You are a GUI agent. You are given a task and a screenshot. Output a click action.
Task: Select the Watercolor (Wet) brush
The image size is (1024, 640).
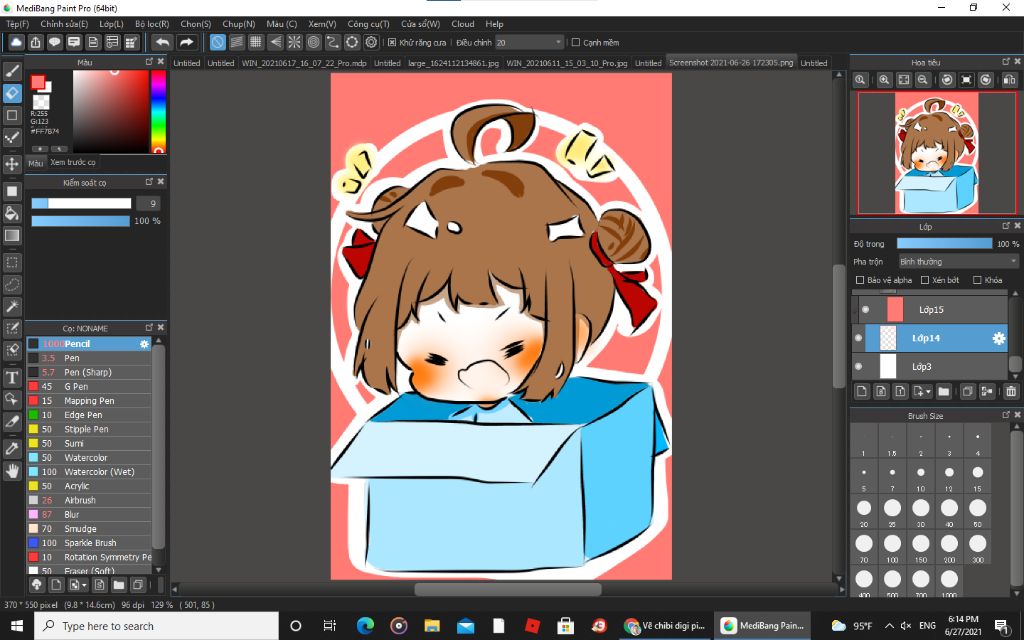pyautogui.click(x=89, y=472)
